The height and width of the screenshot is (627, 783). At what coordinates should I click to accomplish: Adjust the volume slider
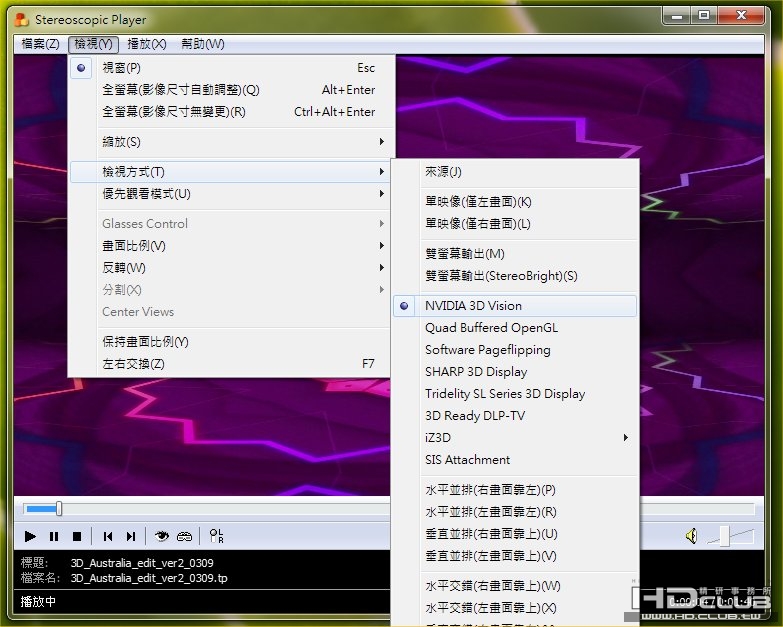(725, 536)
